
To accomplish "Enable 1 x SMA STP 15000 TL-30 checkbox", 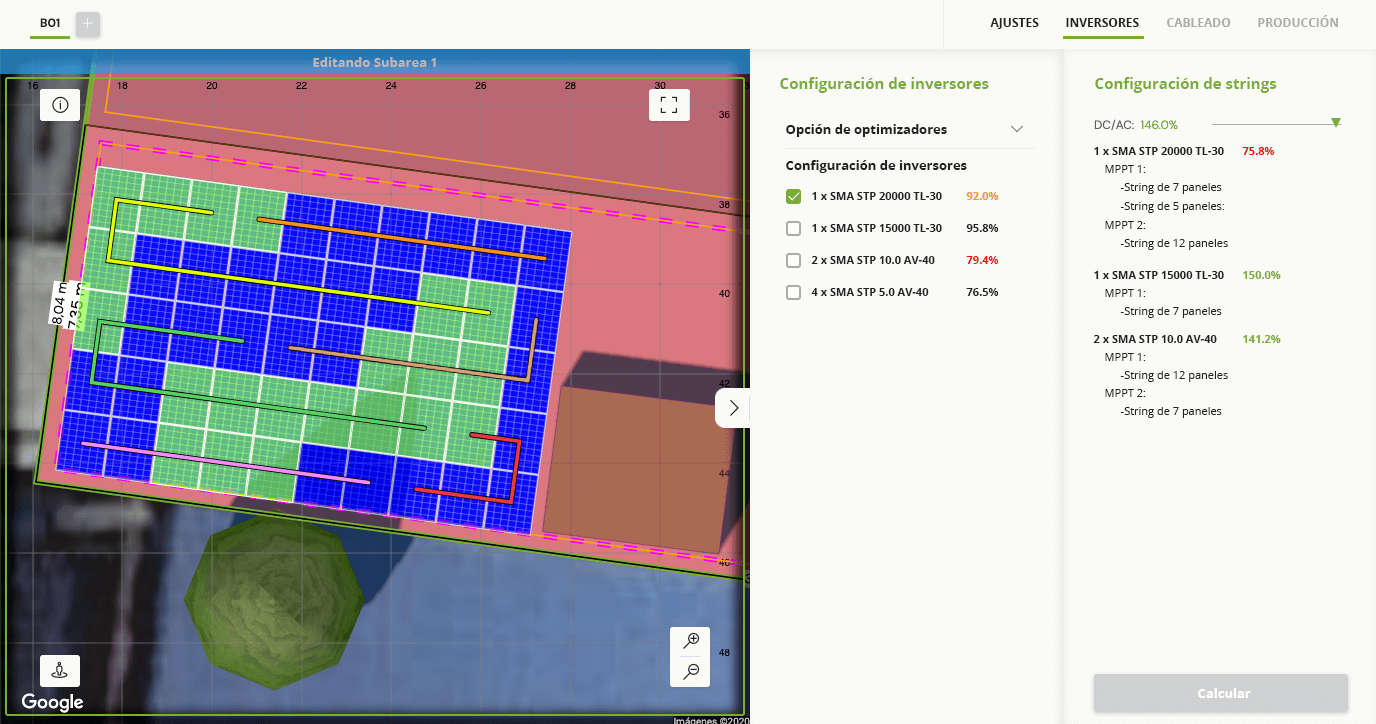I will 794,229.
